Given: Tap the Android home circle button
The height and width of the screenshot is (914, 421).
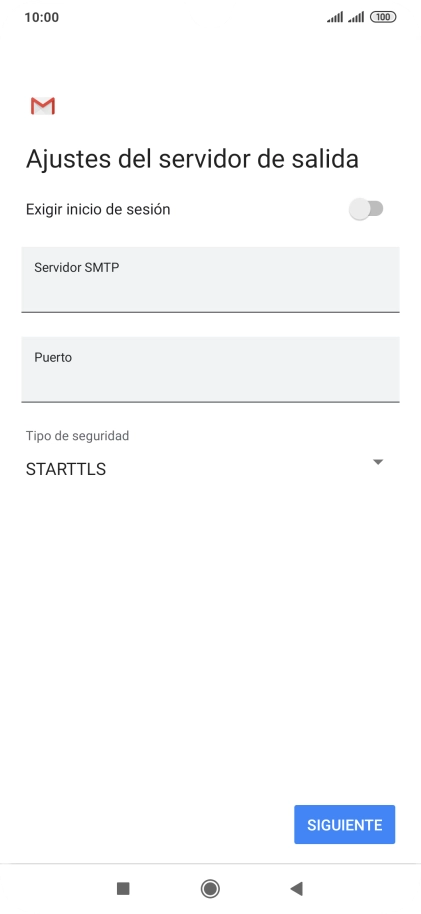Looking at the screenshot, I should [x=210, y=888].
